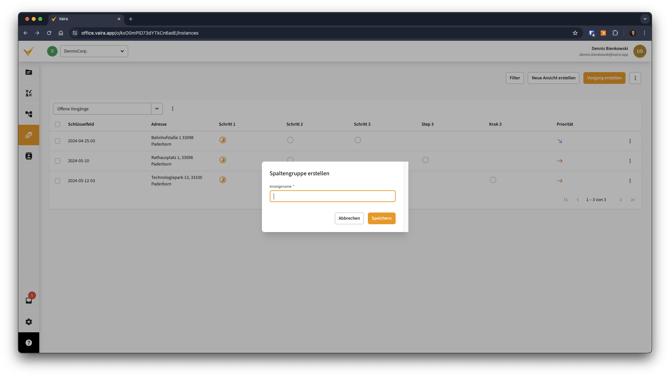The height and width of the screenshot is (377, 670).
Task: Select the highlighted orange sidebar icon
Action: pos(29,135)
